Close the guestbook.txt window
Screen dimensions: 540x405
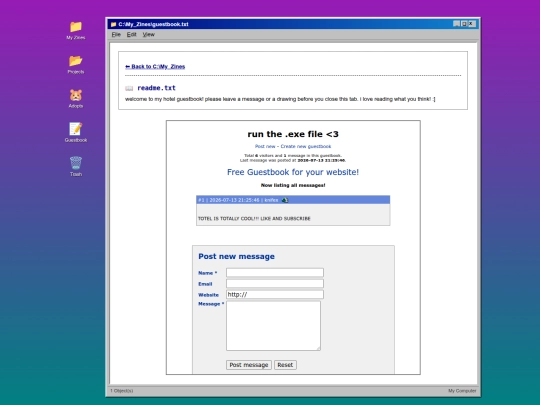[471, 24]
